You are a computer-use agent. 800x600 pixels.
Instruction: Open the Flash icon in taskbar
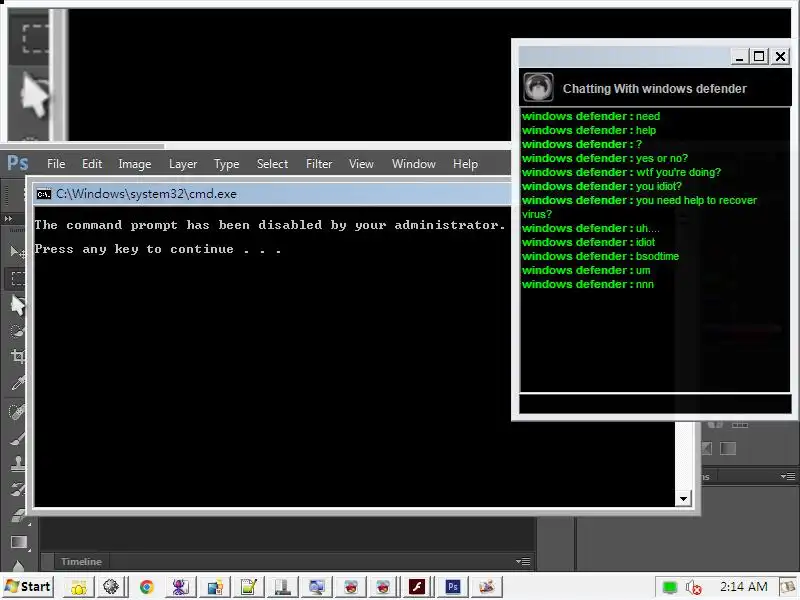pyautogui.click(x=417, y=587)
